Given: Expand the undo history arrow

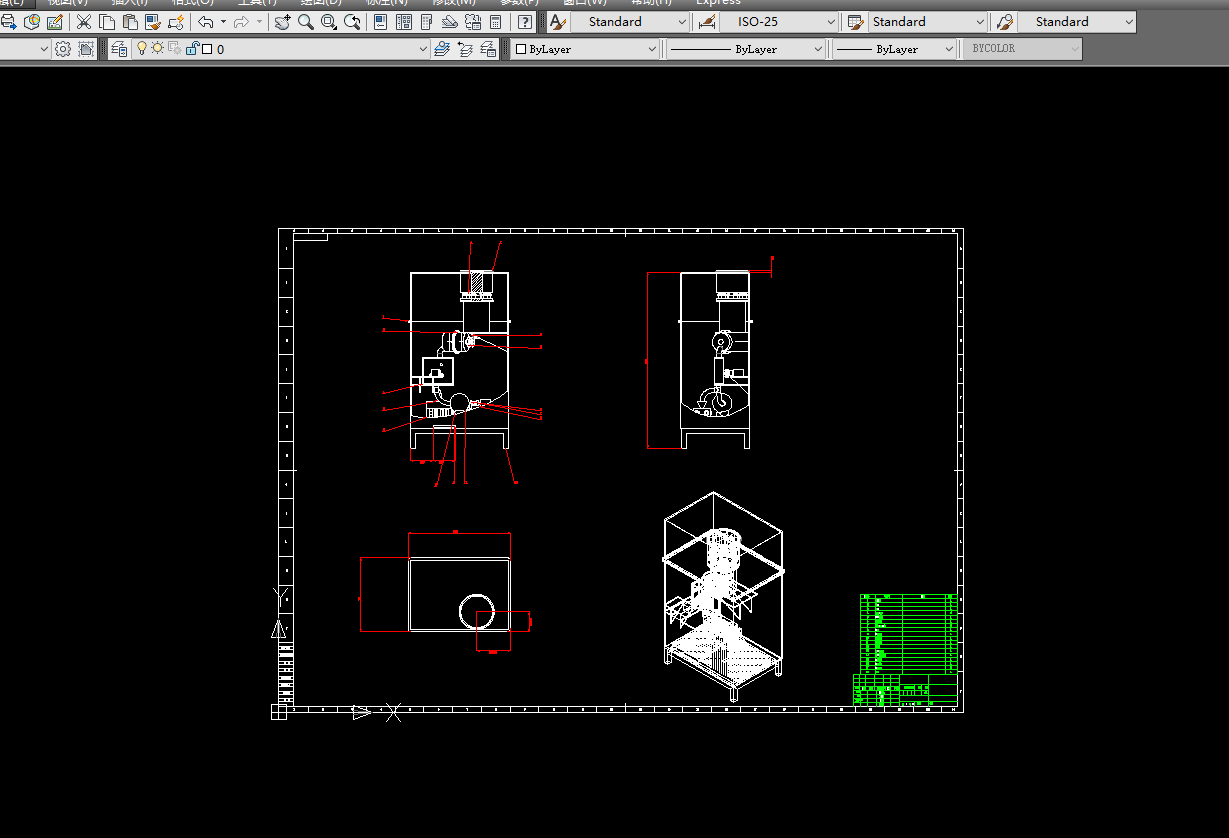Looking at the screenshot, I should point(223,22).
